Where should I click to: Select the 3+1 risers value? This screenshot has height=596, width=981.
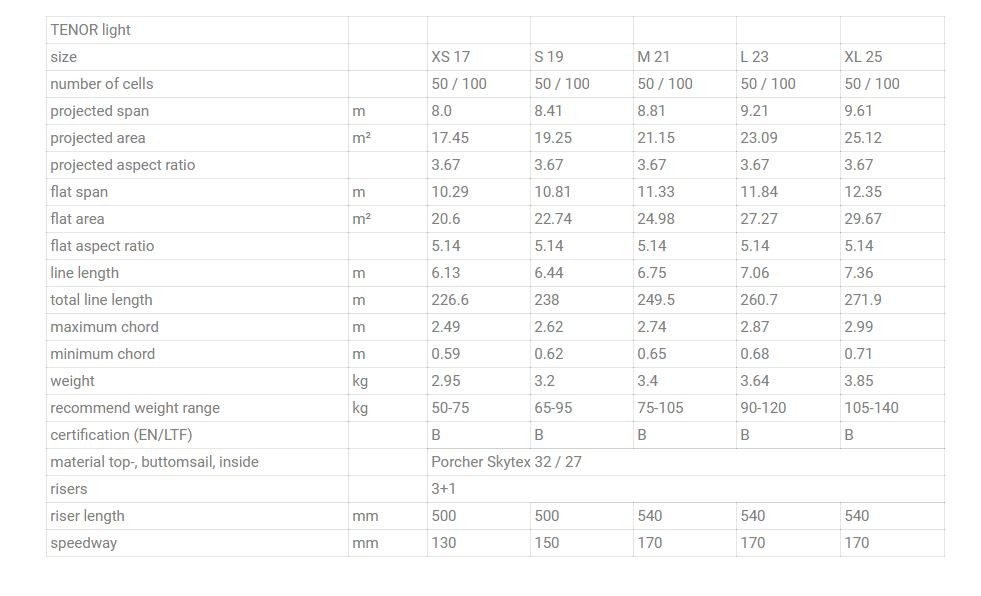click(444, 489)
